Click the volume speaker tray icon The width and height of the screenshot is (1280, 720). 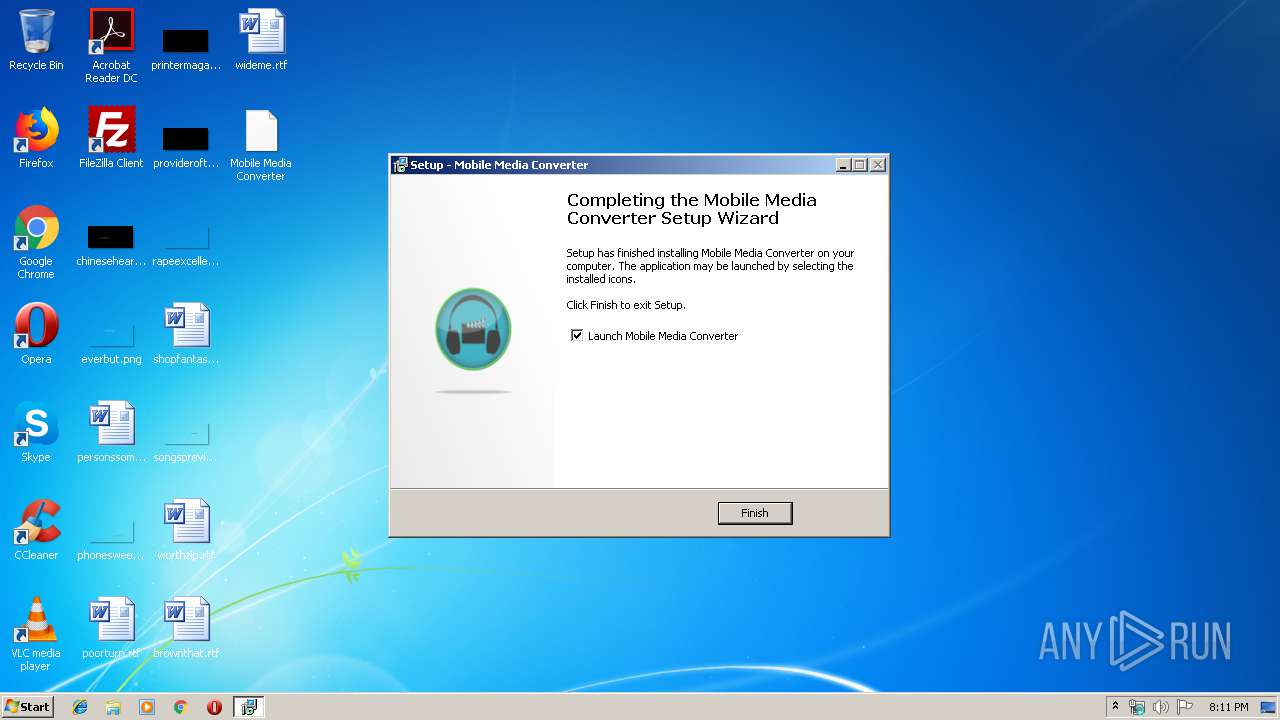coord(1161,707)
